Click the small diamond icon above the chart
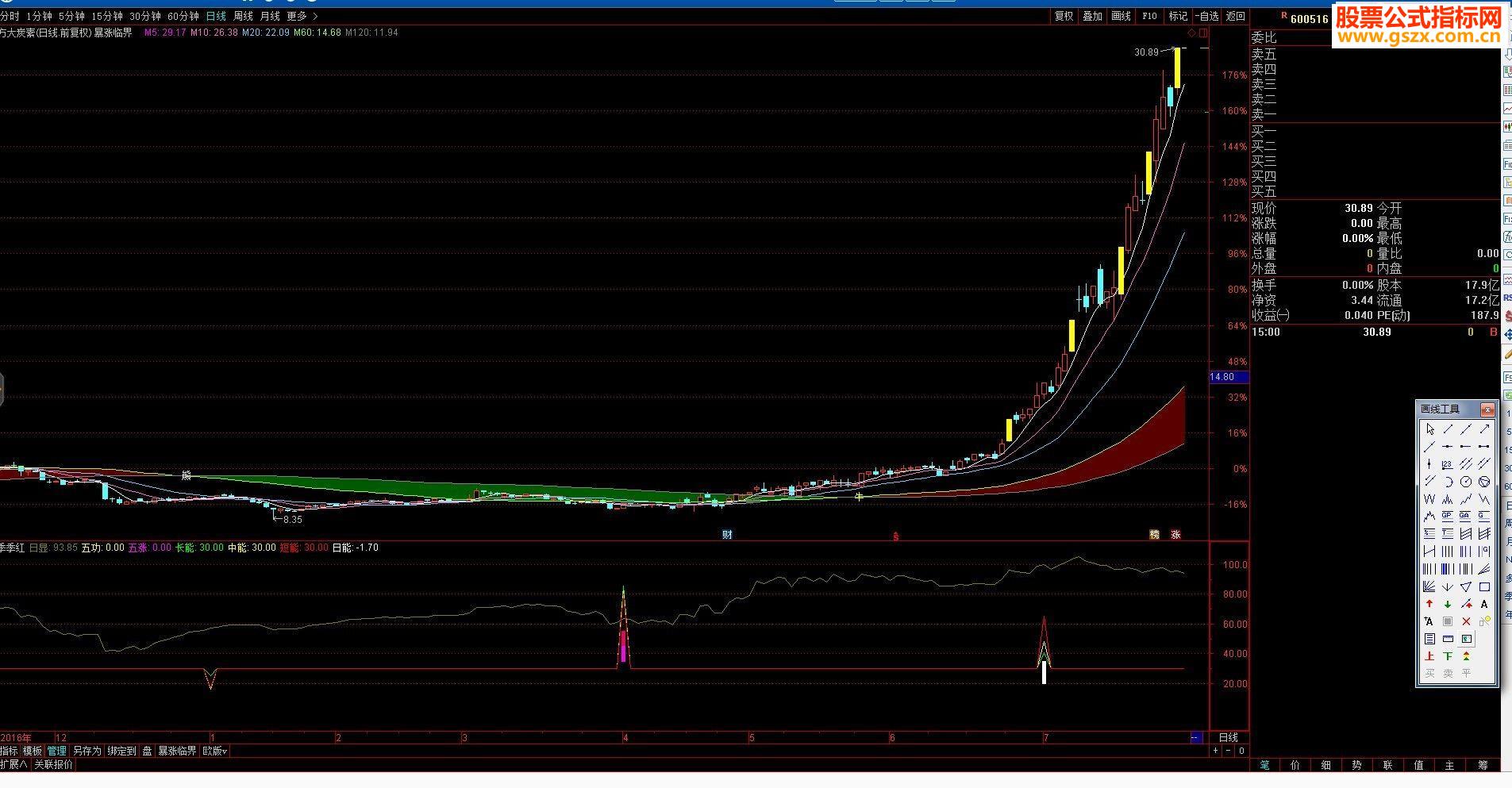The width and height of the screenshot is (1512, 788). click(x=1191, y=33)
